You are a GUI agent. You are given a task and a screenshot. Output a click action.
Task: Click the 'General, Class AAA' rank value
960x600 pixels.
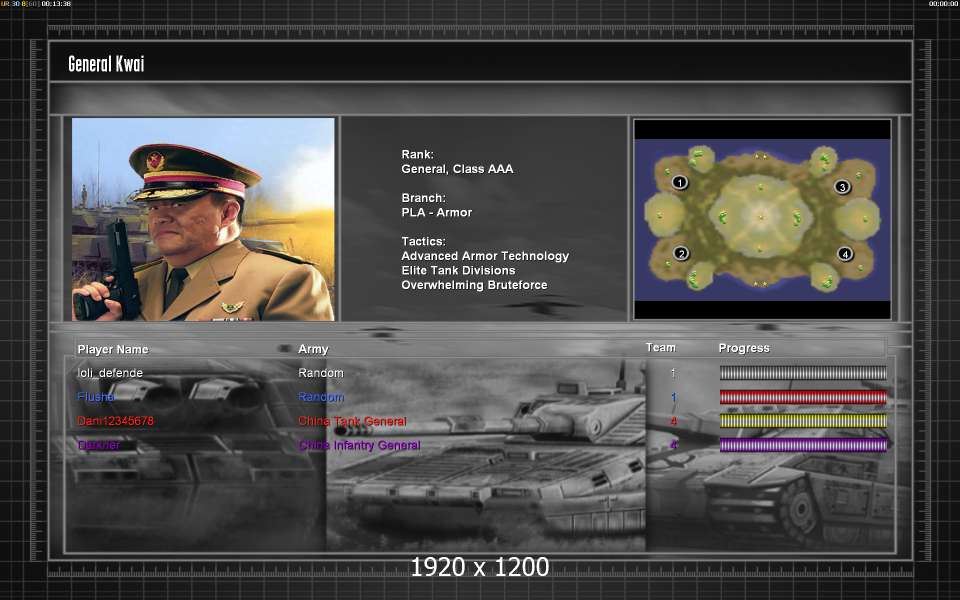(x=457, y=169)
